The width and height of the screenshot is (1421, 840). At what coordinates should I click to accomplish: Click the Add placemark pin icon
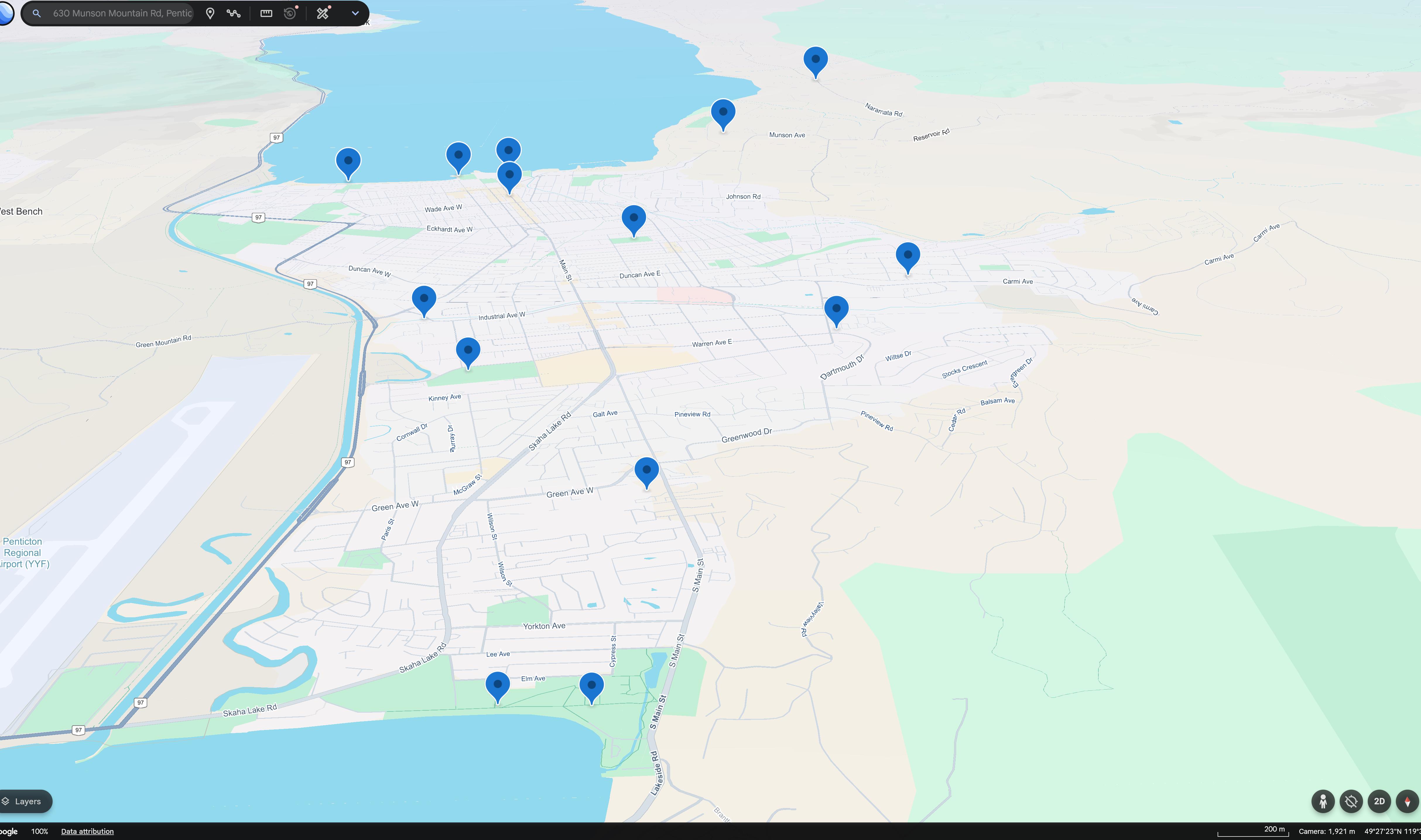pyautogui.click(x=210, y=13)
